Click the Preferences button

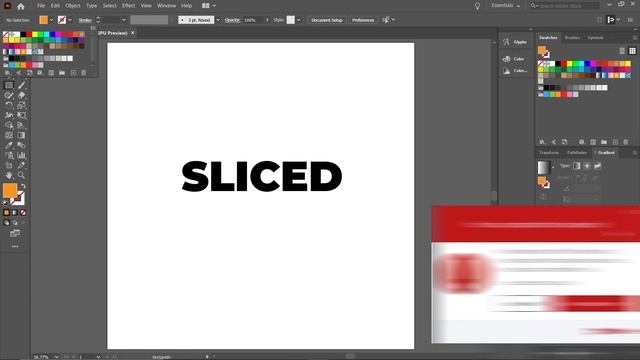tap(363, 20)
